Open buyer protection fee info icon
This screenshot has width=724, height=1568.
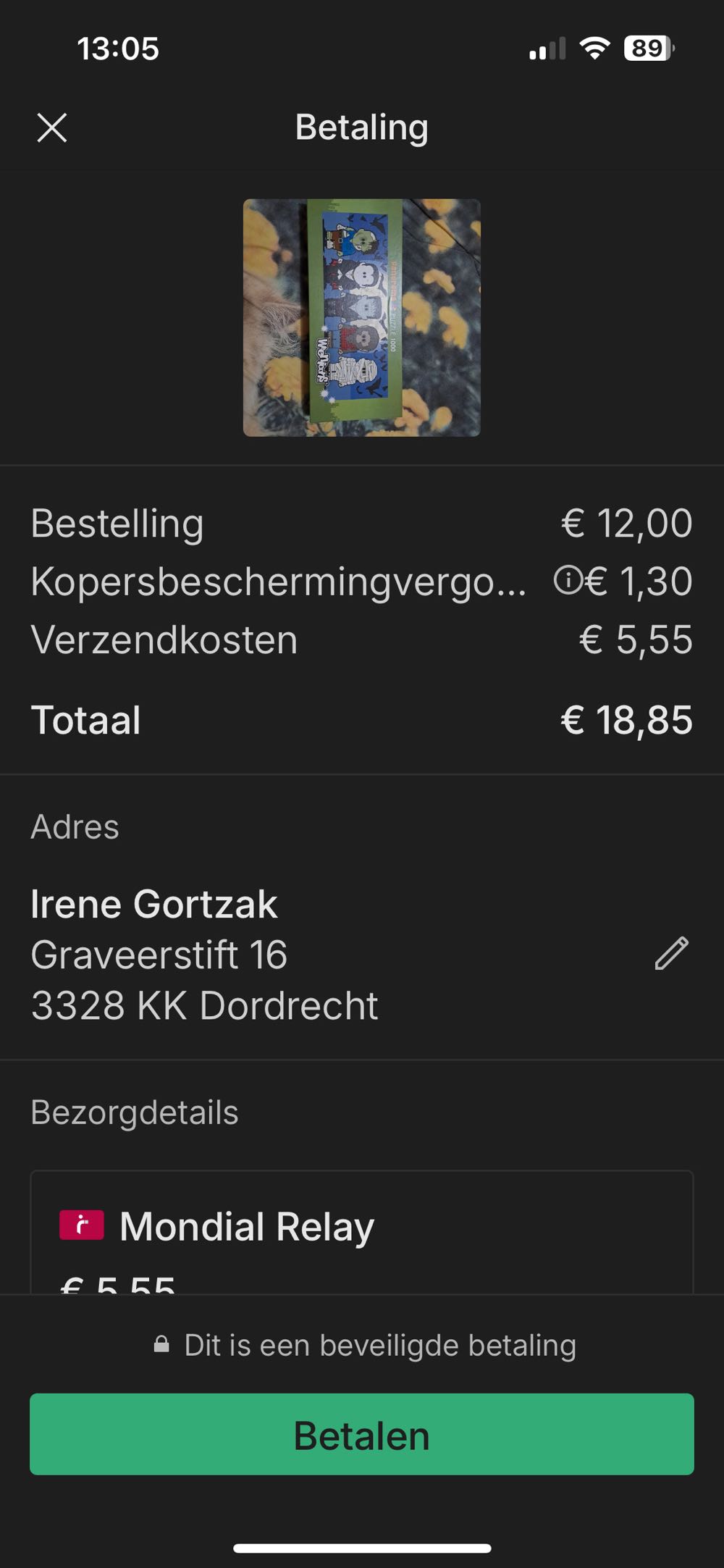point(567,580)
